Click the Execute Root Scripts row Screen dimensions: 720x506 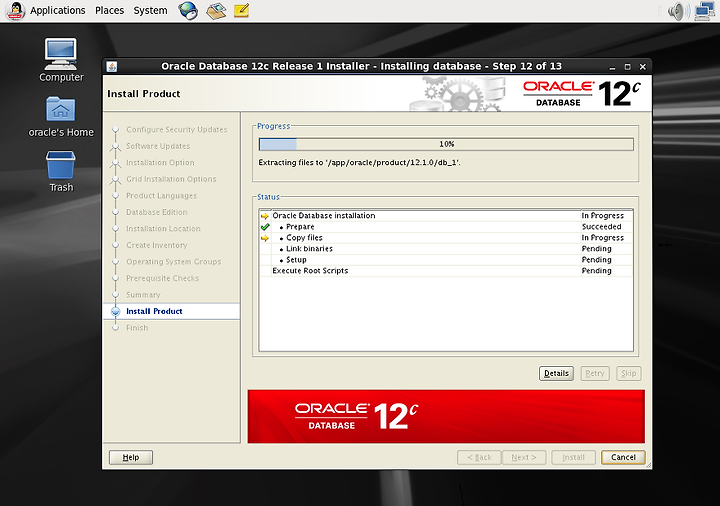click(x=446, y=271)
